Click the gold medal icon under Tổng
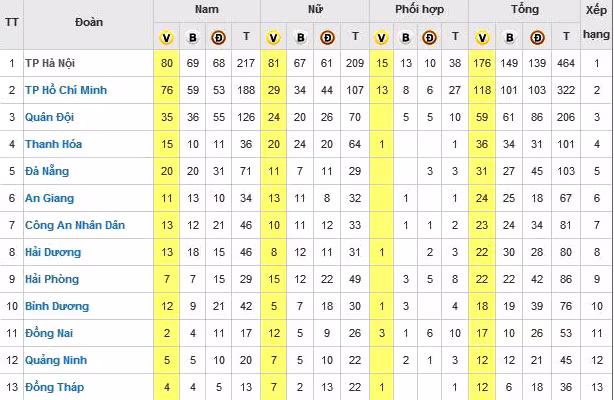Viewport: 614px width, 400px height. [x=483, y=38]
